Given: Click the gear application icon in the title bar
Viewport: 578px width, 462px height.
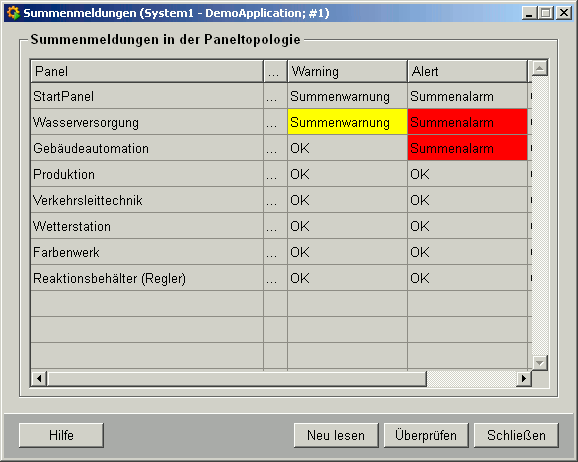Looking at the screenshot, I should [13, 13].
